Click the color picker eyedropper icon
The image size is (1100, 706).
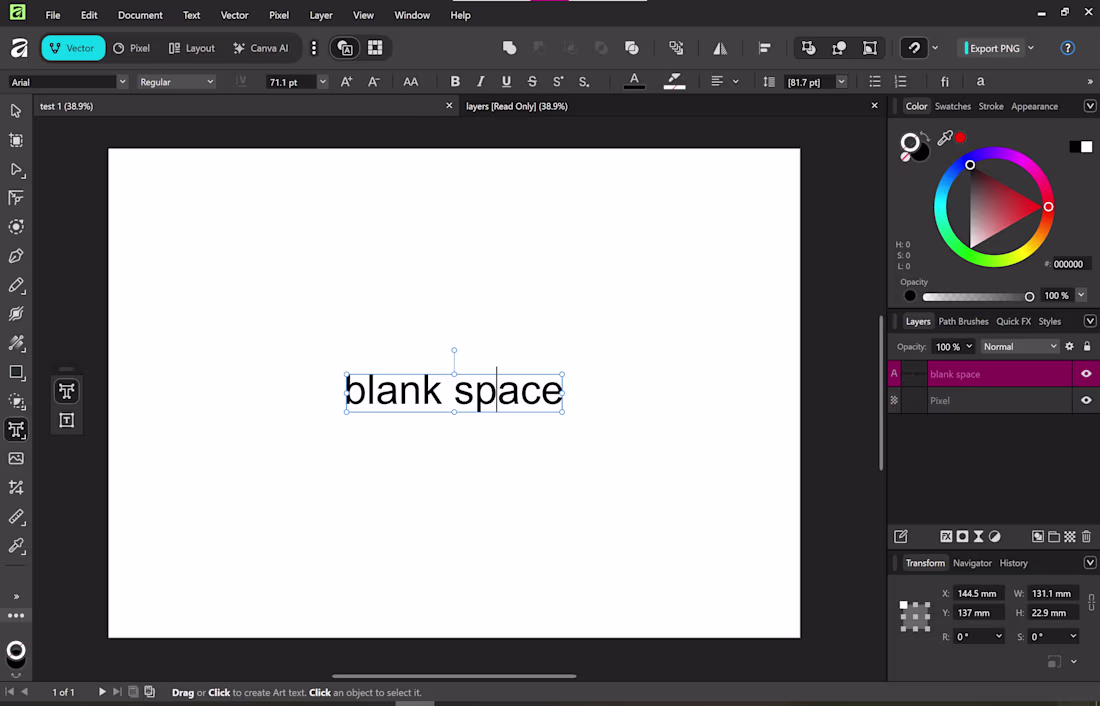pyautogui.click(x=944, y=139)
